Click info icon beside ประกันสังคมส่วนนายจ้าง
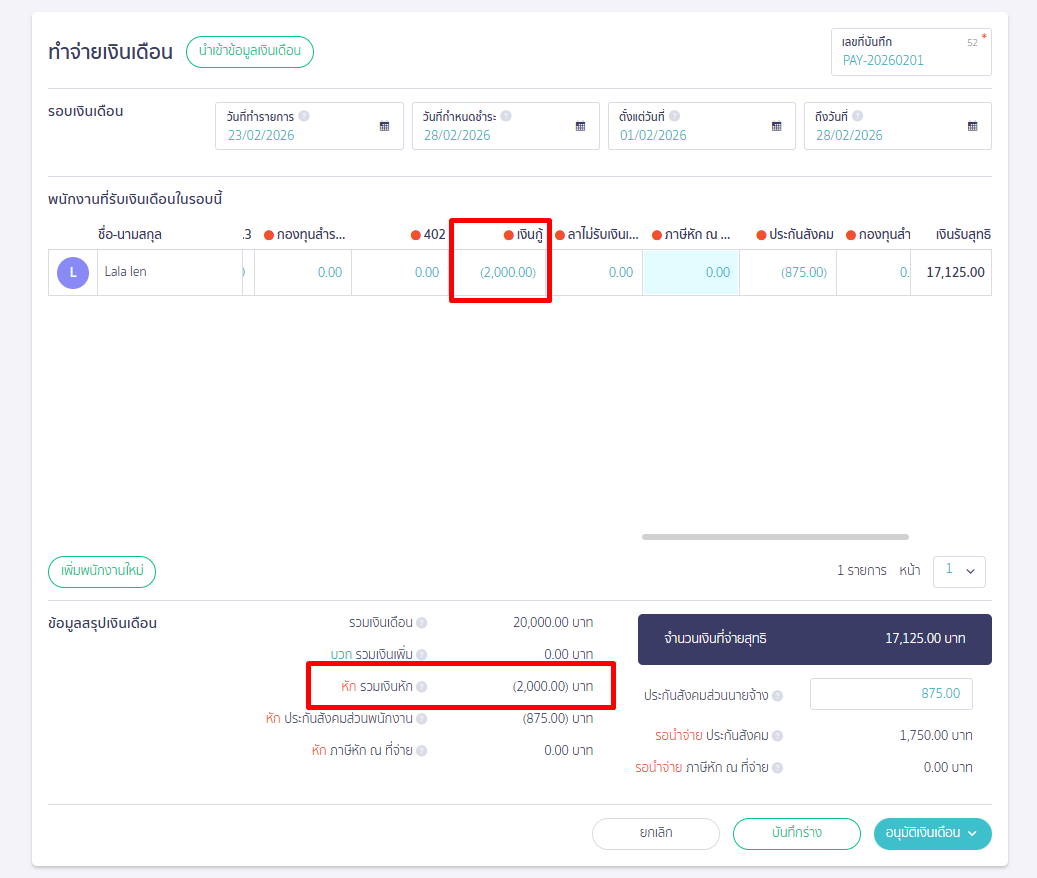The width and height of the screenshot is (1037, 878). click(x=777, y=695)
